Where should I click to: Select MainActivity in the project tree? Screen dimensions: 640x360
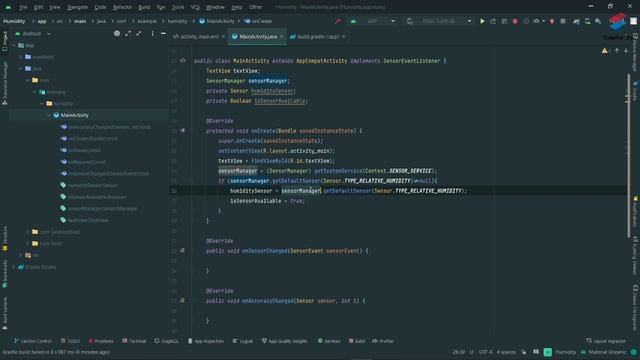click(x=74, y=115)
